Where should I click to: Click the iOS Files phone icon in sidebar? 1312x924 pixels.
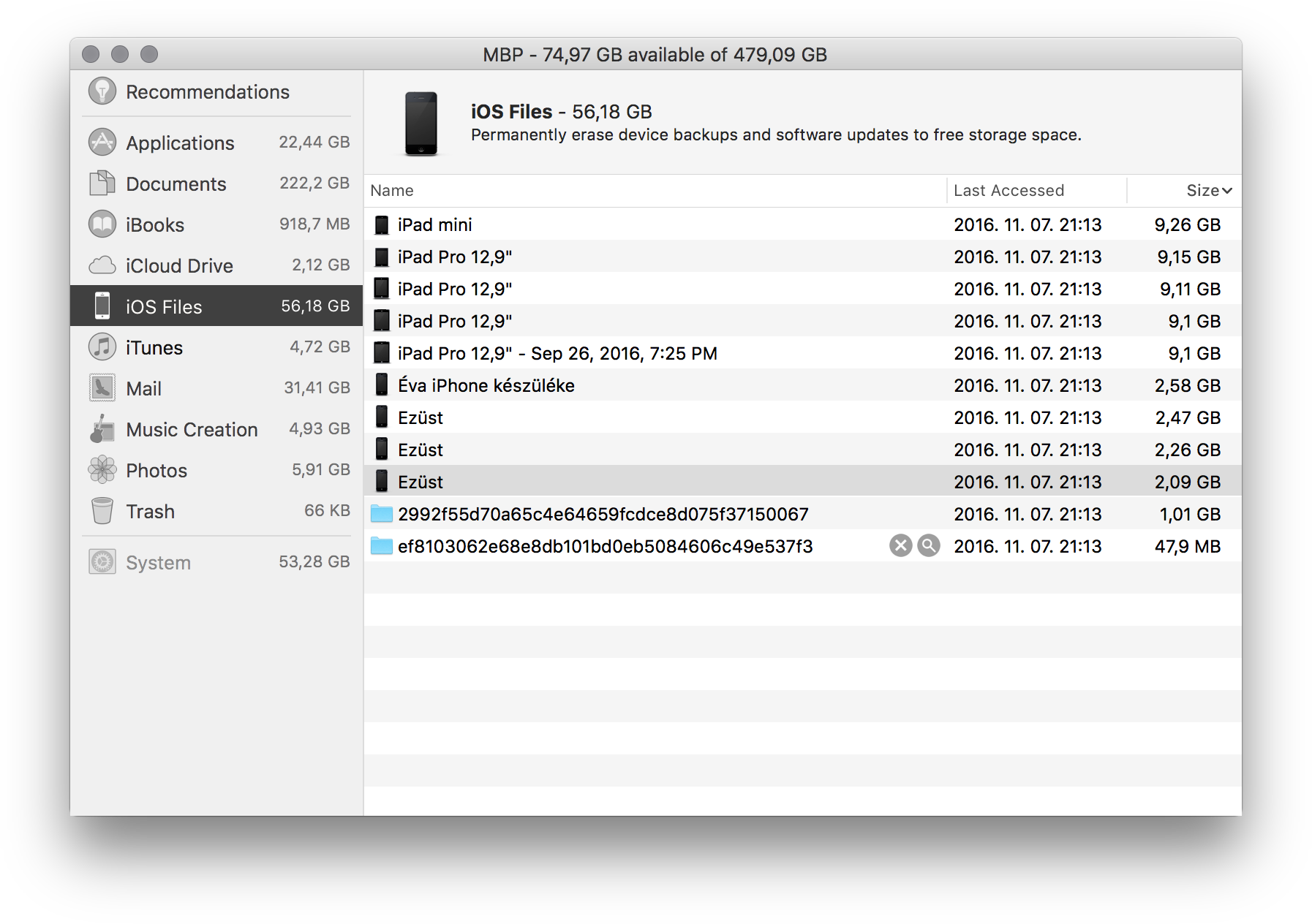coord(102,306)
